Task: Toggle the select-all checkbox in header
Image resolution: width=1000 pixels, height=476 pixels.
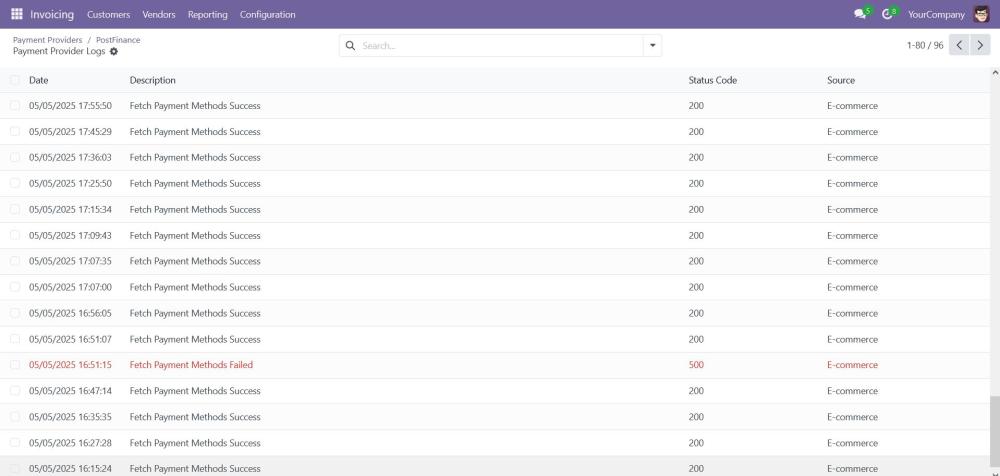Action: click(15, 80)
